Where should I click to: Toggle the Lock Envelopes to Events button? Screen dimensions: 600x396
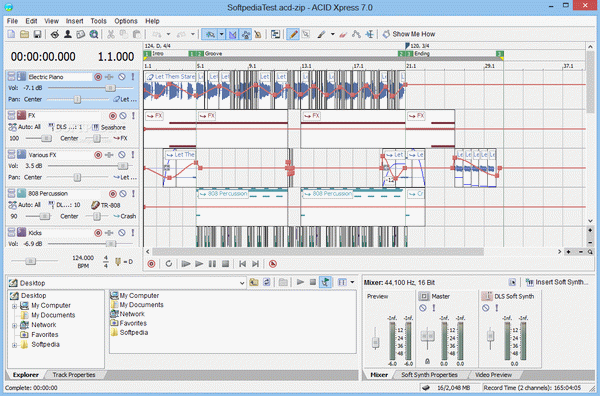(x=245, y=34)
